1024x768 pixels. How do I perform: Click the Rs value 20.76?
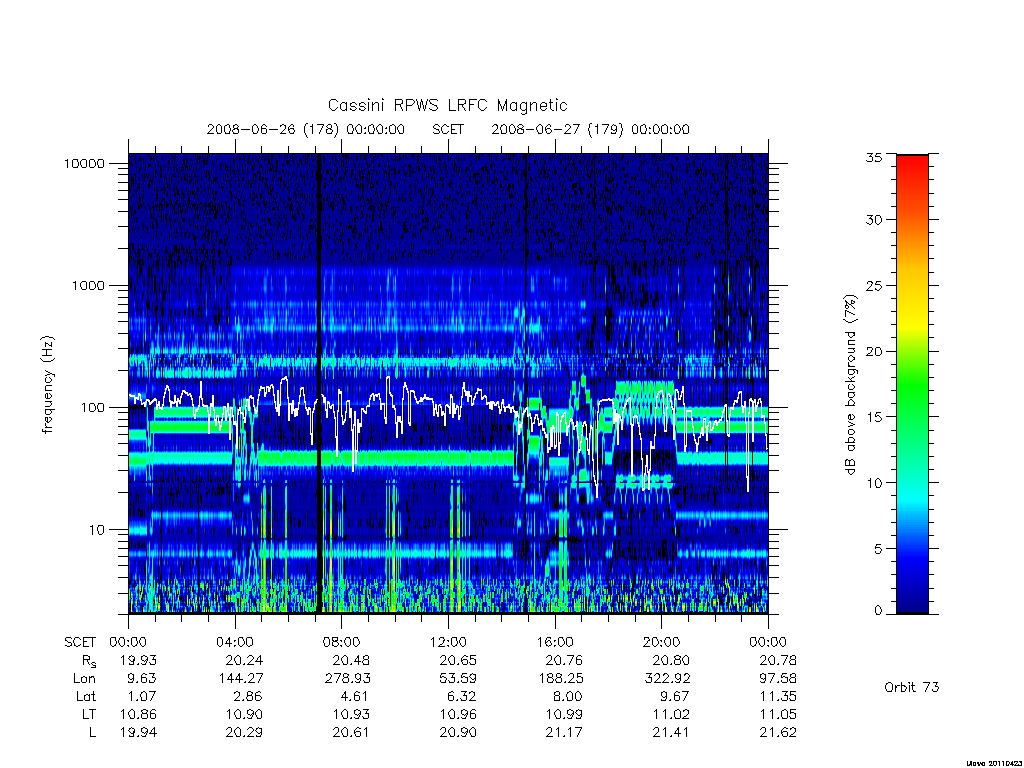click(x=564, y=660)
